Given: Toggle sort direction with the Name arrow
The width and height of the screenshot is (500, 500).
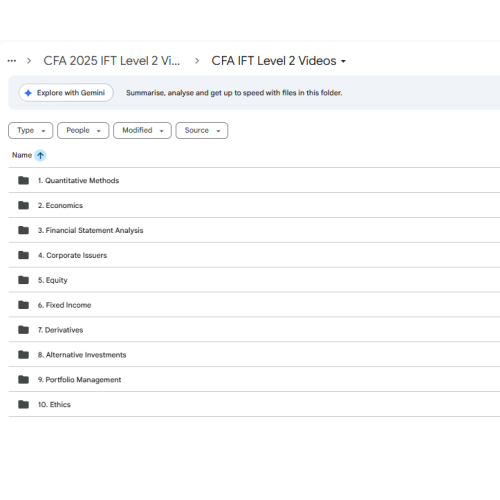Looking at the screenshot, I should [40, 155].
